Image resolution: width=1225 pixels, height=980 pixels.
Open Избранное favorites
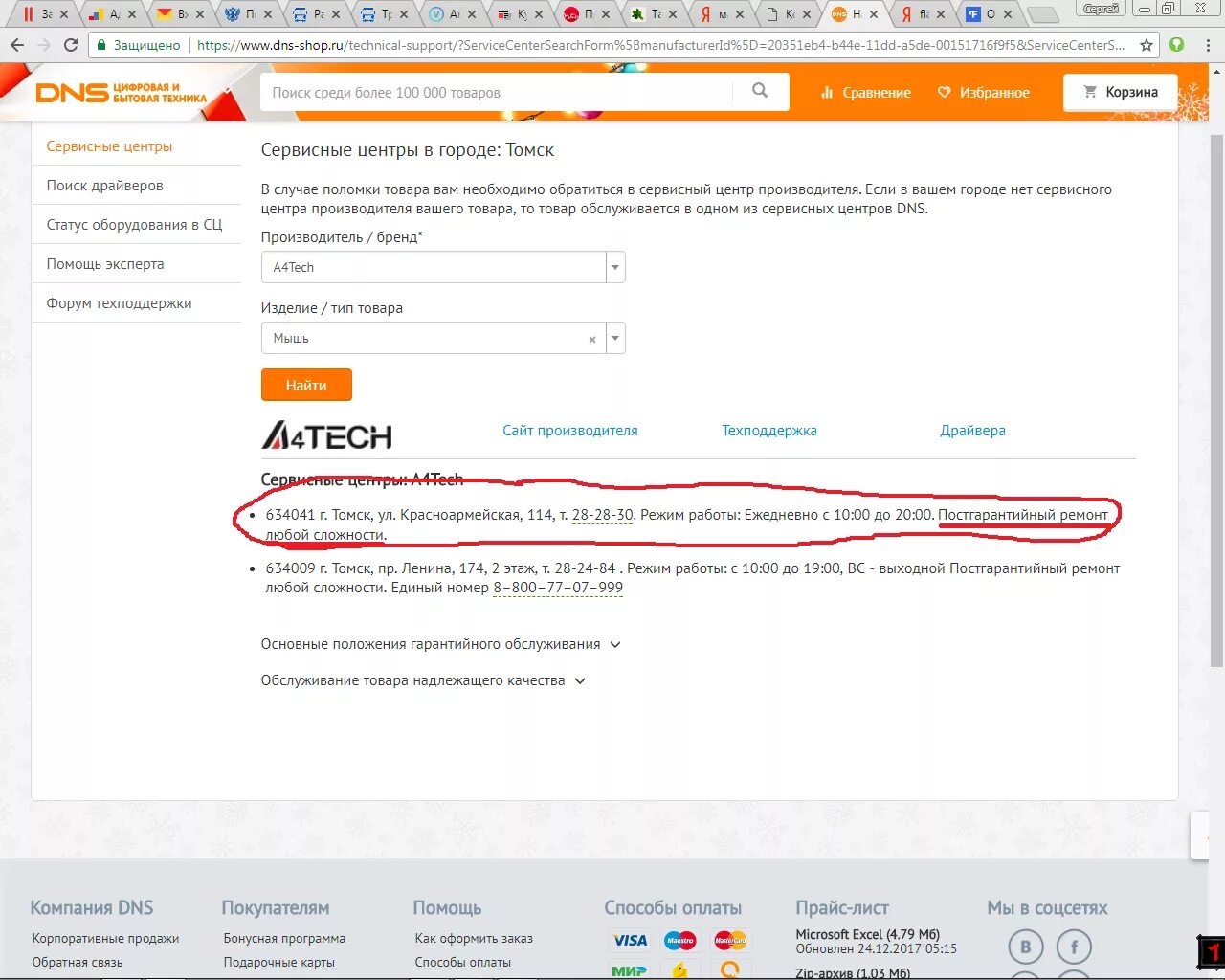click(x=984, y=93)
